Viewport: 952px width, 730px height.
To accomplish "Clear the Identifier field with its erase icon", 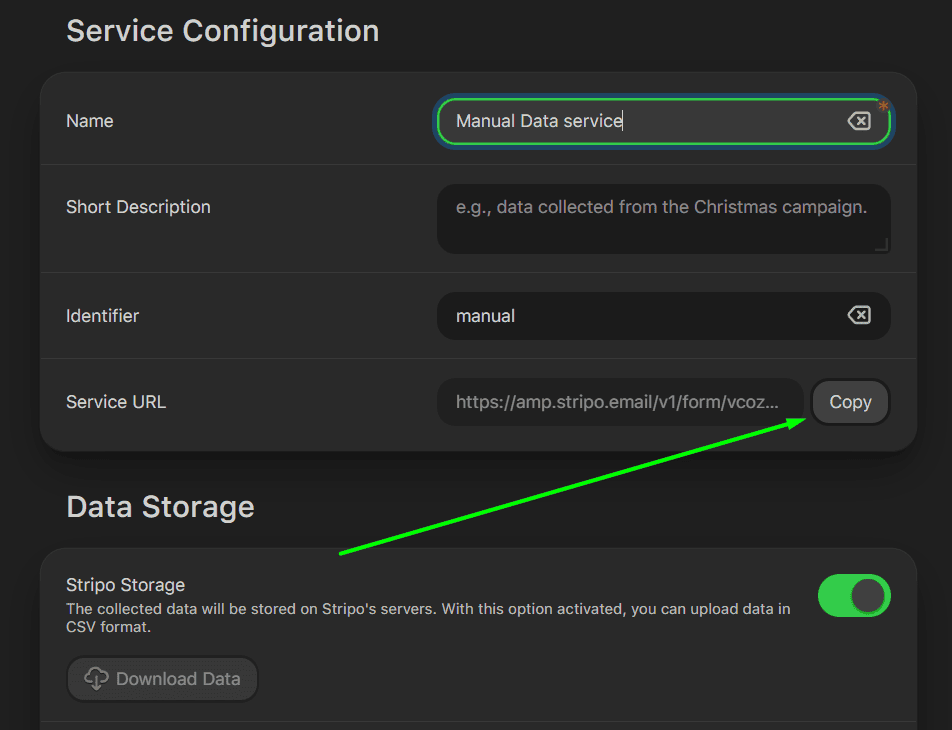I will click(x=859, y=315).
